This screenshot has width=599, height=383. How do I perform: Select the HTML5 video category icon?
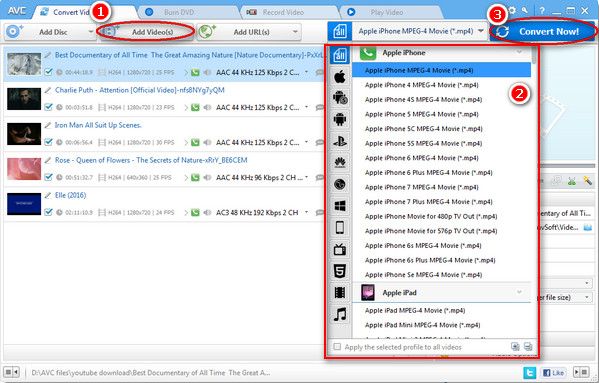point(340,271)
